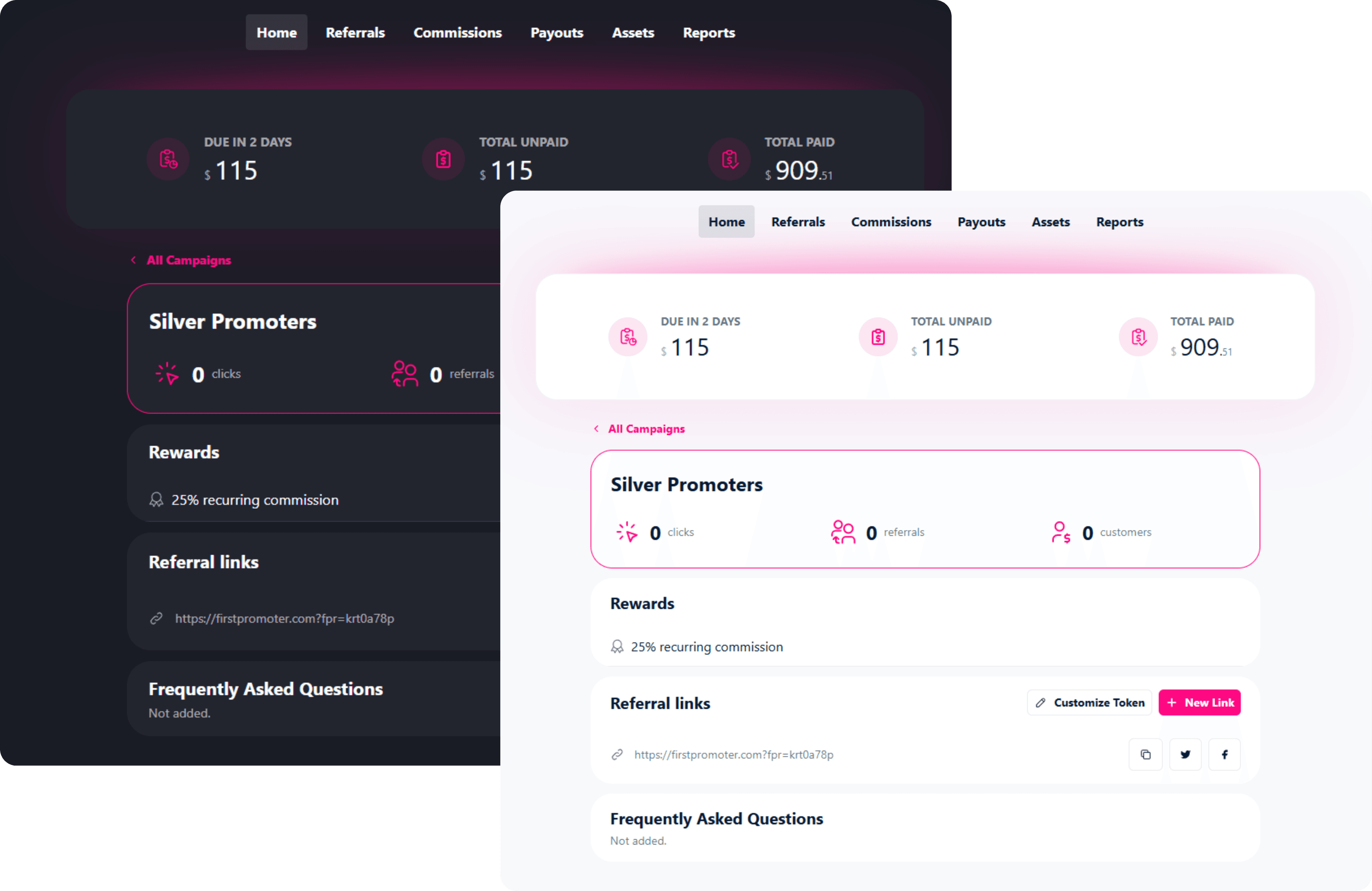
Task: Click the pencil icon on Customize Token
Action: (x=1041, y=702)
